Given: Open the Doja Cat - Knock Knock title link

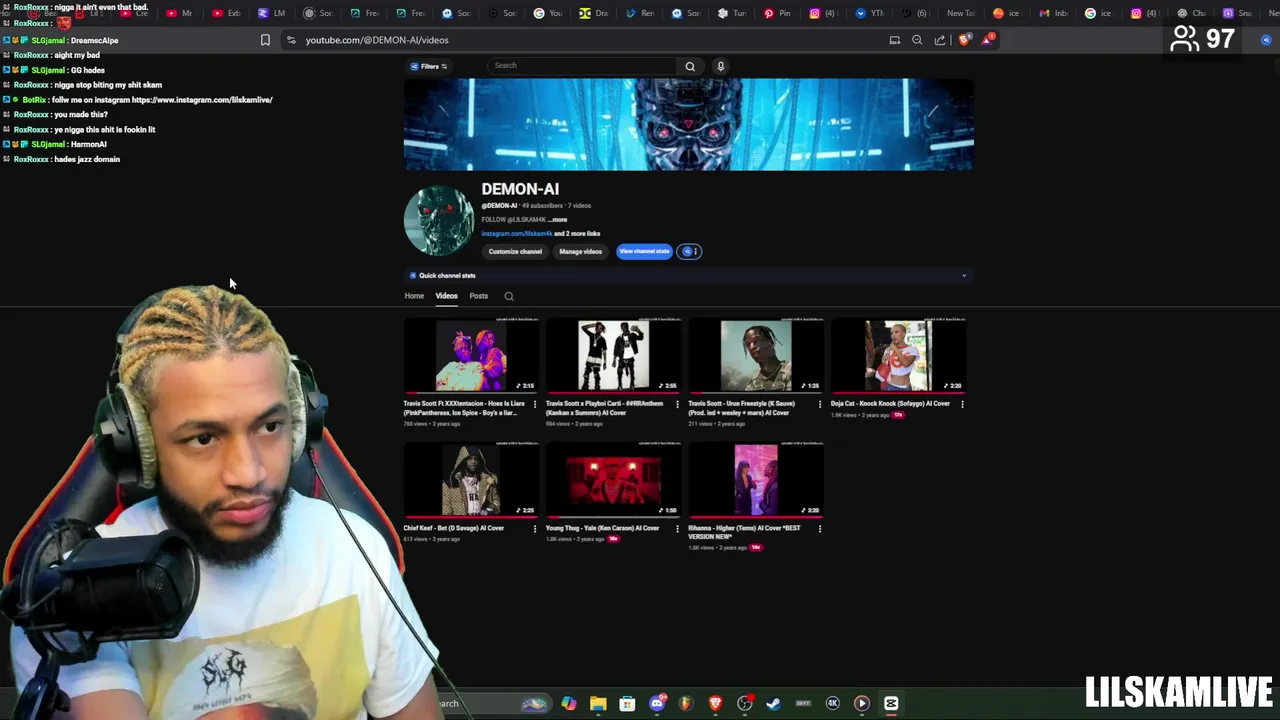Looking at the screenshot, I should pos(890,403).
